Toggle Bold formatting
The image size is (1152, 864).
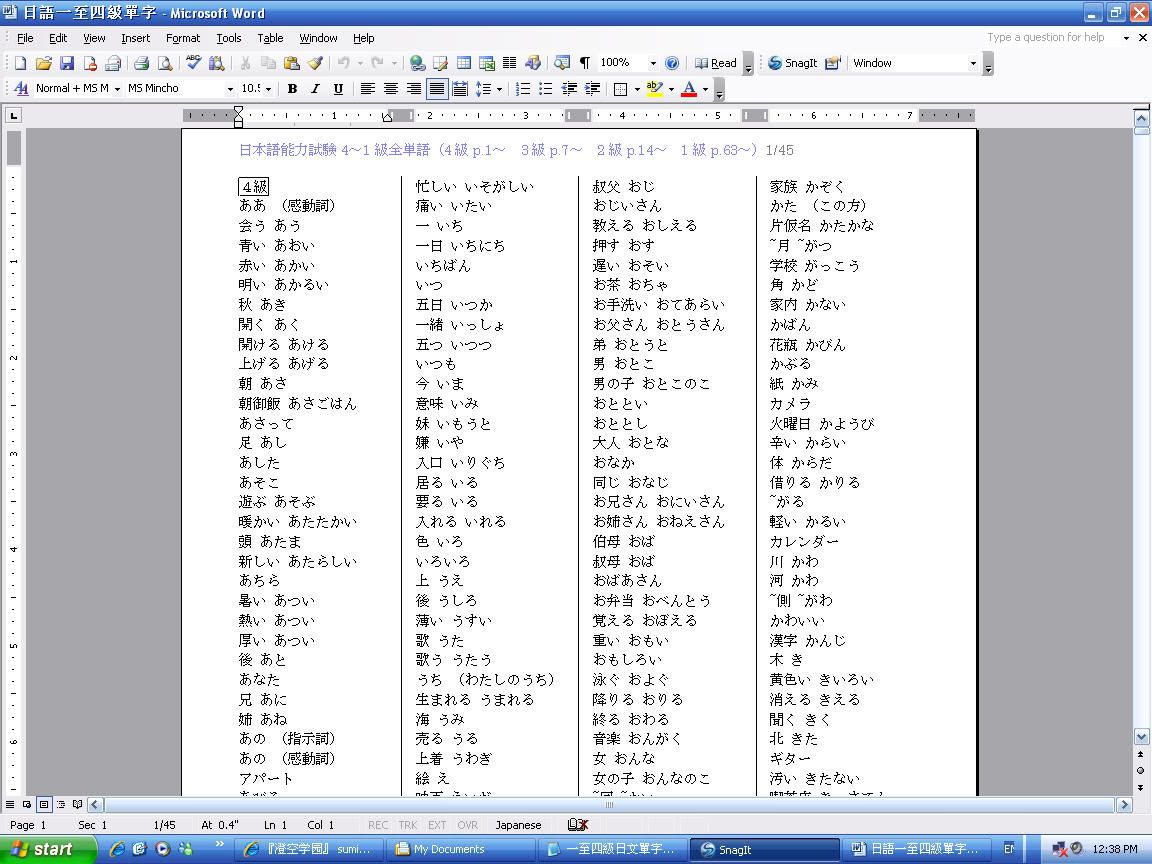click(x=292, y=89)
